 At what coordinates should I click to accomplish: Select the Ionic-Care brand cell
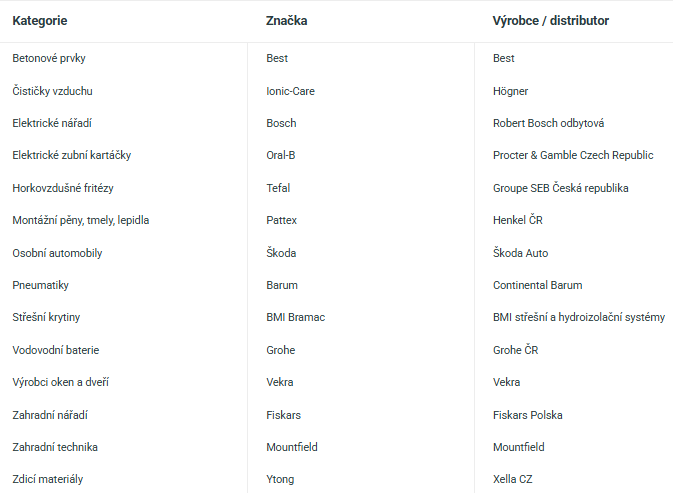coord(290,91)
